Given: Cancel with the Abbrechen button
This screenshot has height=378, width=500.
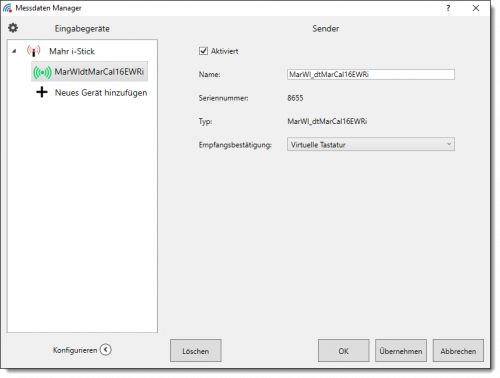Looking at the screenshot, I should click(458, 351).
